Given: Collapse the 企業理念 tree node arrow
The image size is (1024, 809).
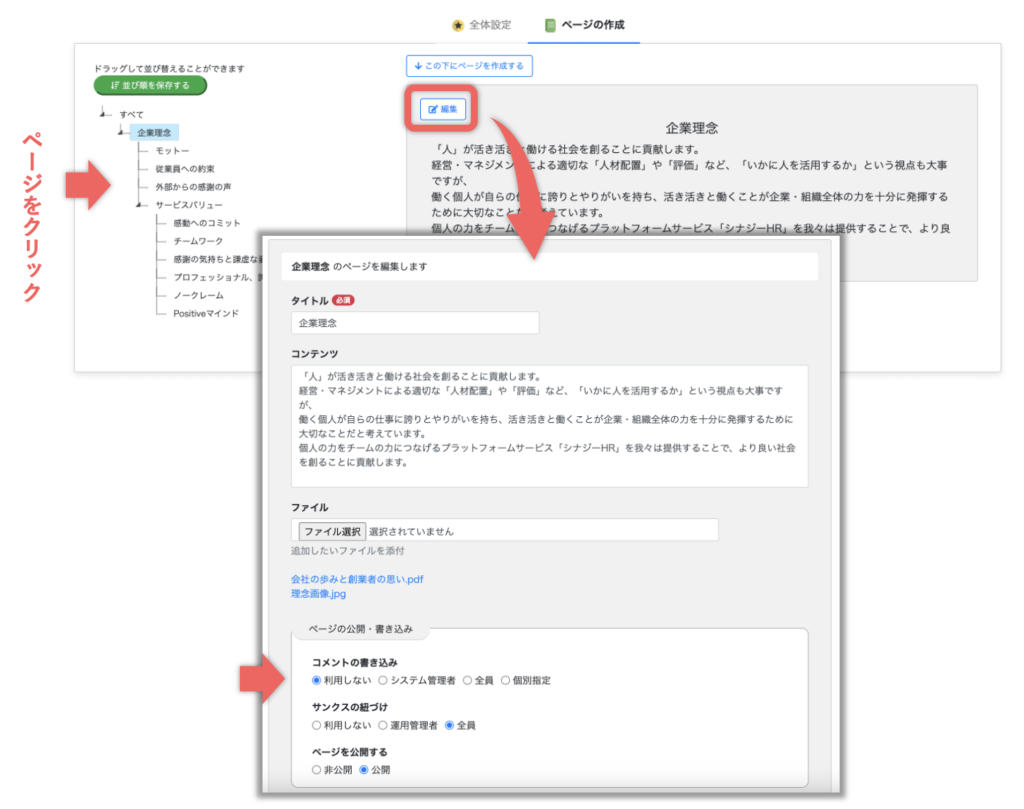Looking at the screenshot, I should coord(121,132).
